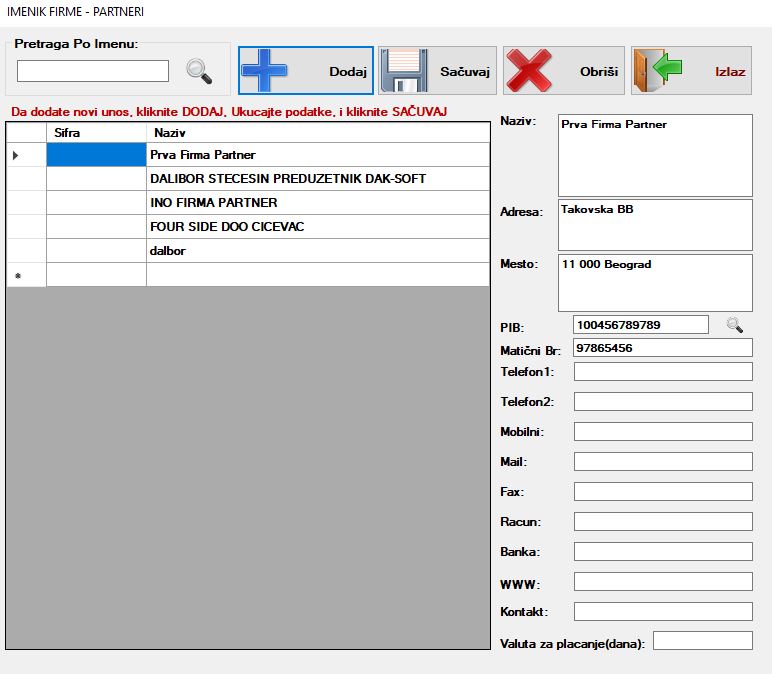Click the dalbor row in the table
The width and height of the screenshot is (772, 674).
point(318,251)
